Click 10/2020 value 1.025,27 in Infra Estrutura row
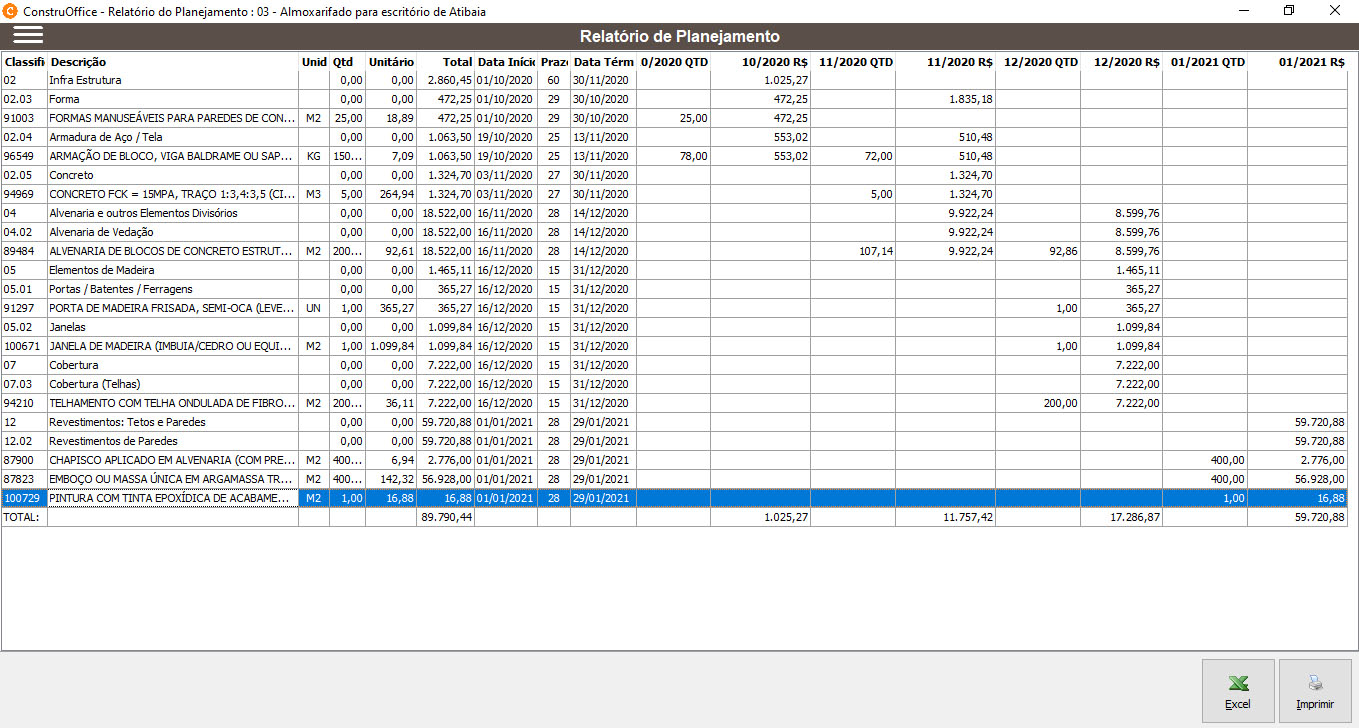 click(786, 80)
